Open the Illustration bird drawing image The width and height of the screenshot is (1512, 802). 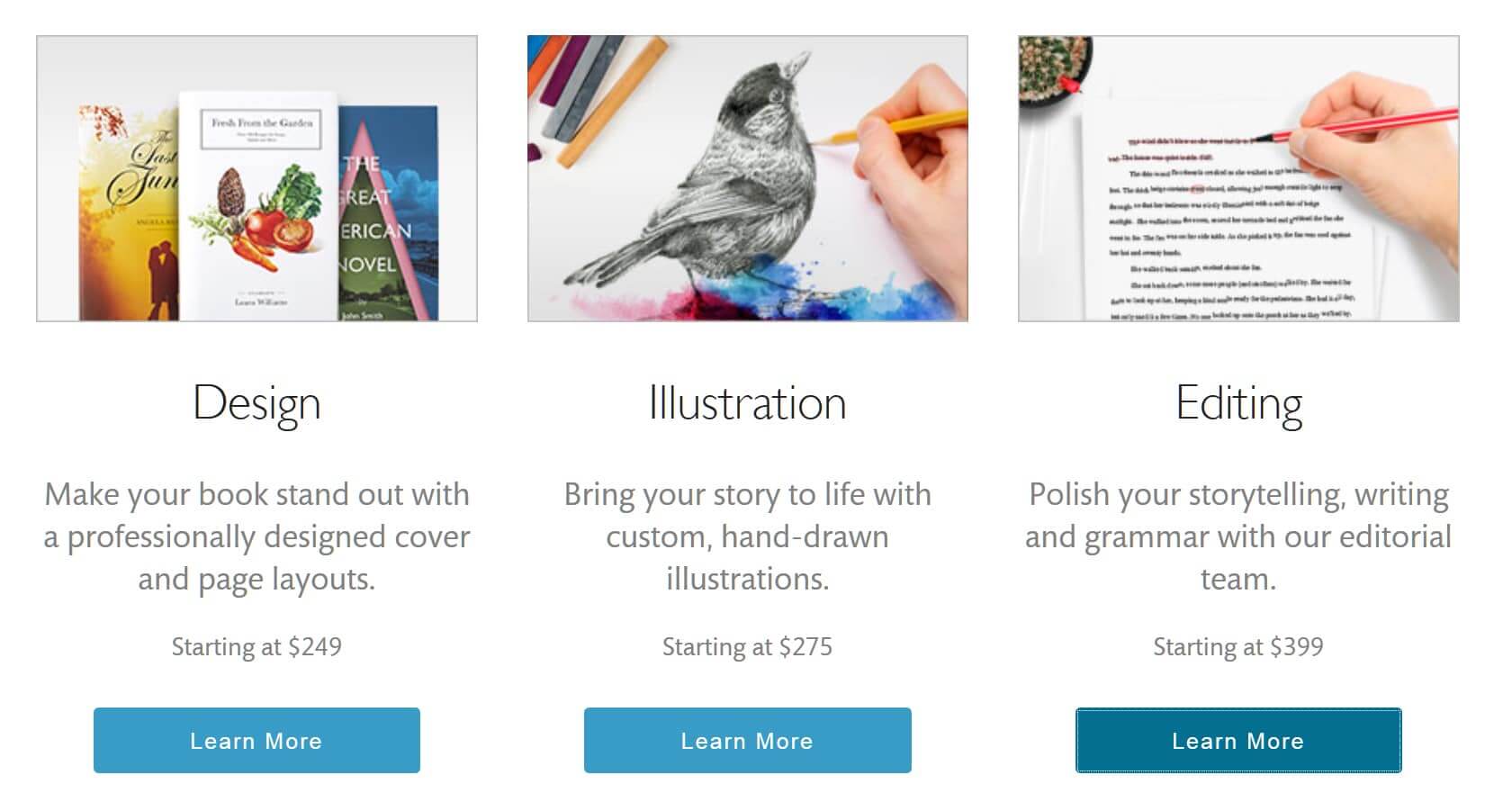tap(747, 178)
